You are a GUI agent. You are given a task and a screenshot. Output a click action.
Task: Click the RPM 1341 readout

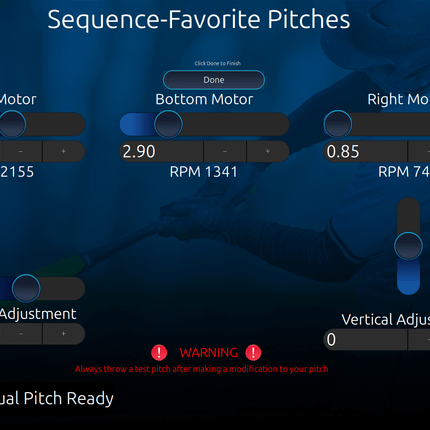click(x=203, y=172)
